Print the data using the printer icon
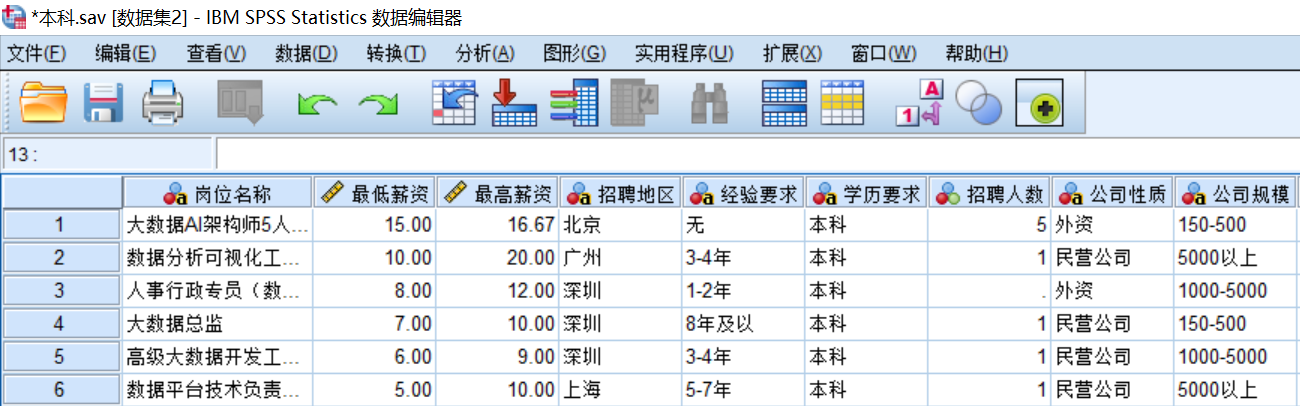This screenshot has width=1300, height=406. tap(163, 102)
